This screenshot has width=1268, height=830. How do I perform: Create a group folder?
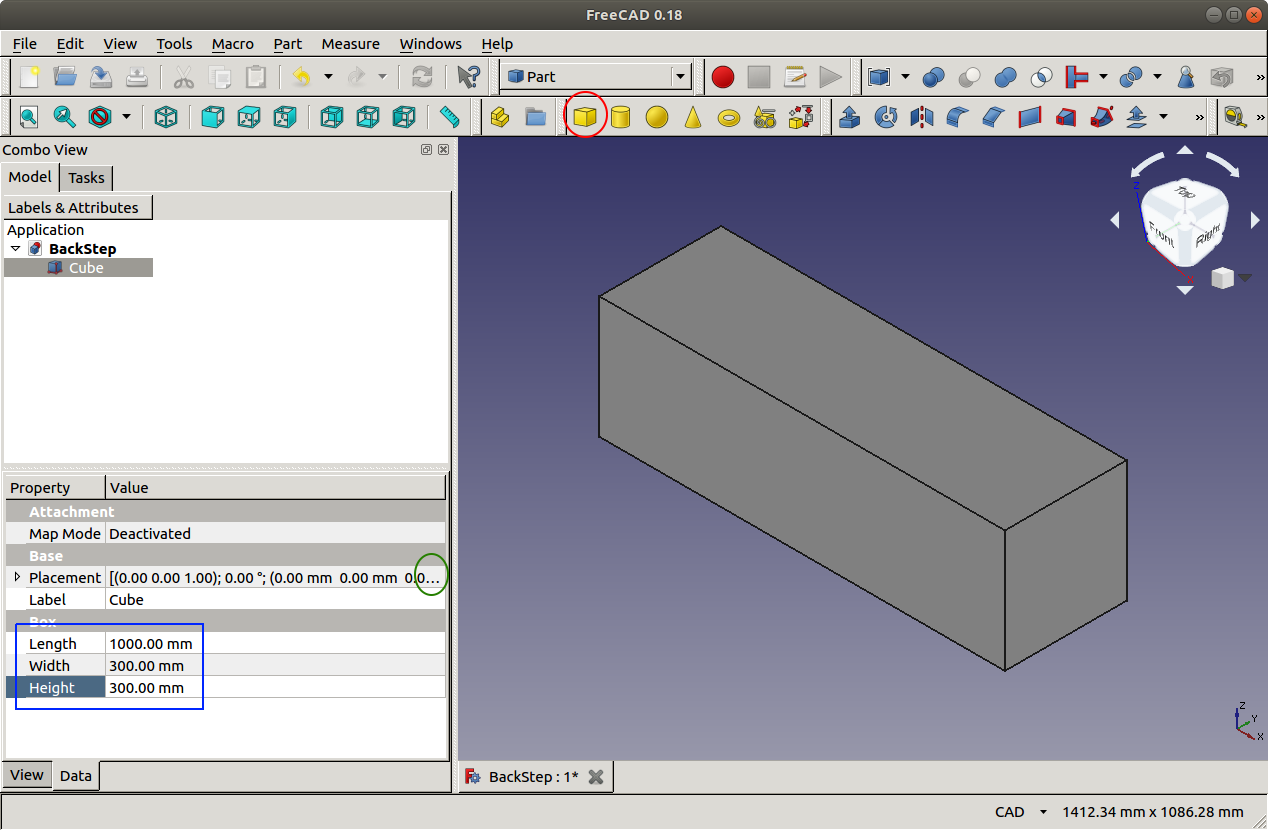(x=536, y=117)
